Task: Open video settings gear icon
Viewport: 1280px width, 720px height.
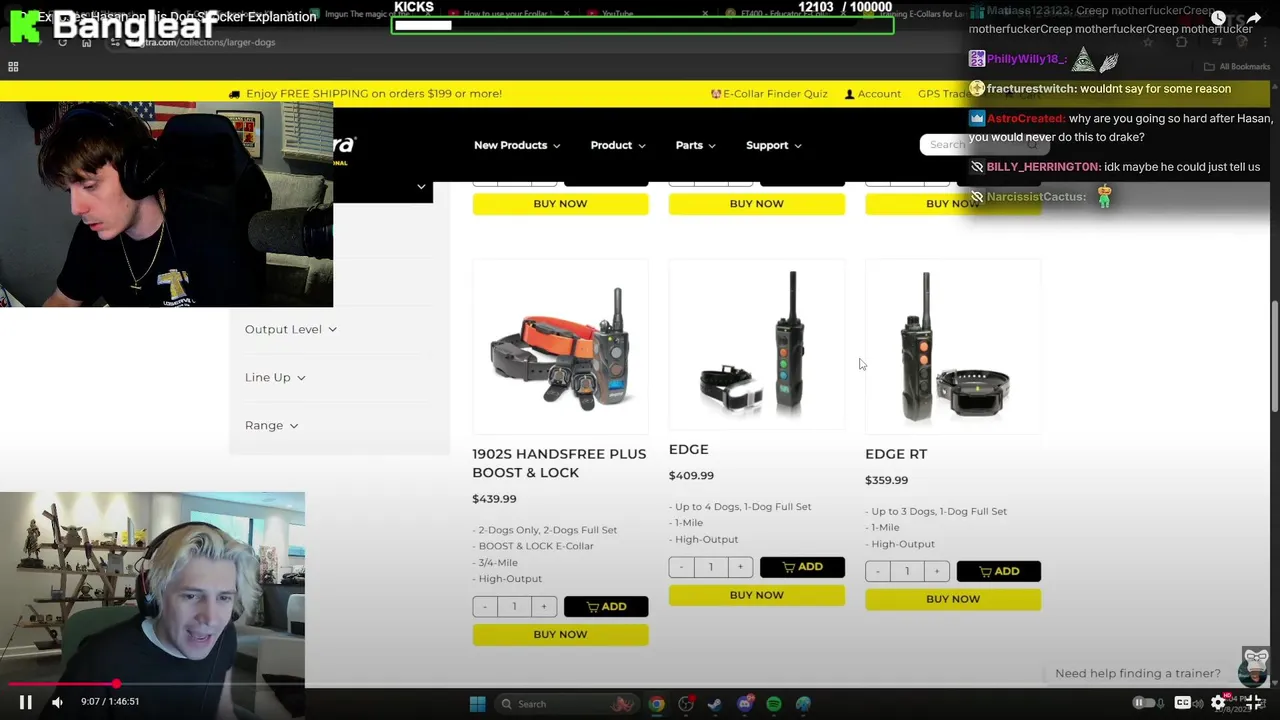Action: (x=1218, y=703)
